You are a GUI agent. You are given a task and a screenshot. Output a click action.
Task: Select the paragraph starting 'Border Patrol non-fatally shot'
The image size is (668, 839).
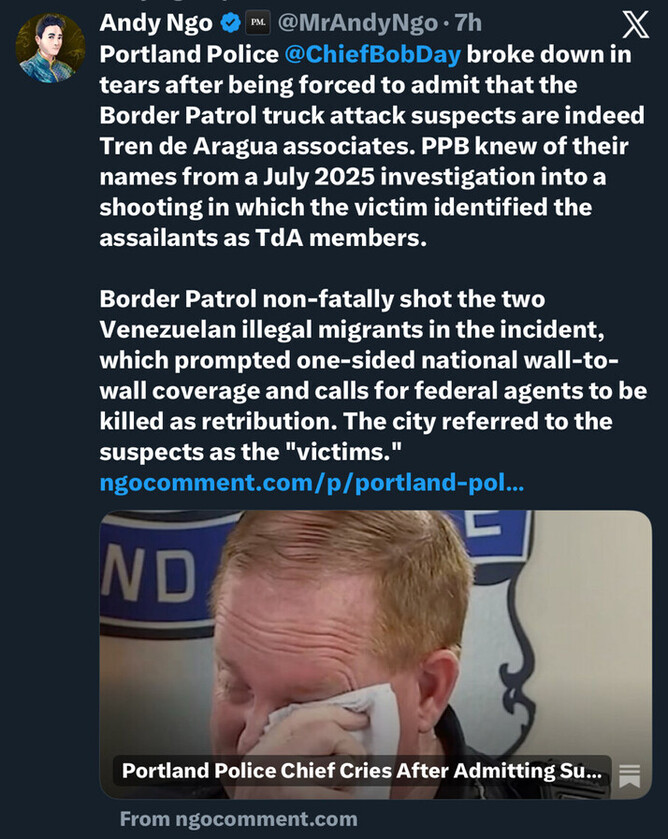[373, 375]
